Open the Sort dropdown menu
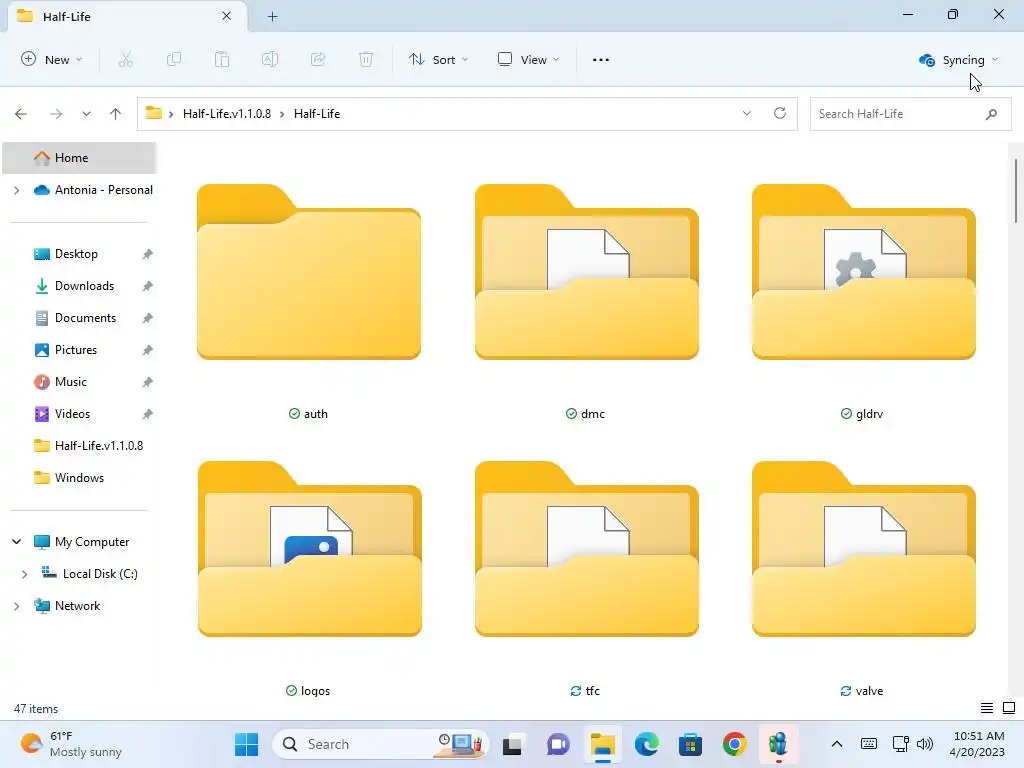This screenshot has width=1024, height=768. (438, 59)
